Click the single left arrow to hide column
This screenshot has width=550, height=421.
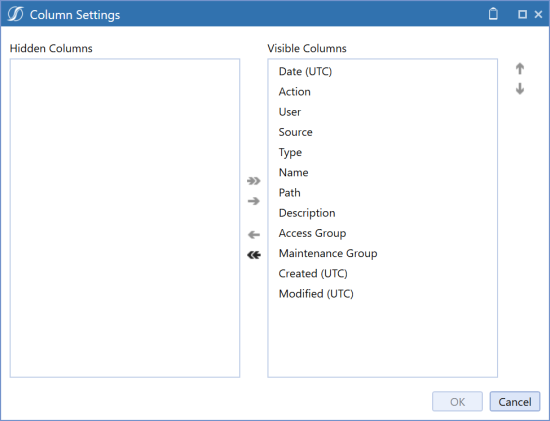pyautogui.click(x=254, y=235)
